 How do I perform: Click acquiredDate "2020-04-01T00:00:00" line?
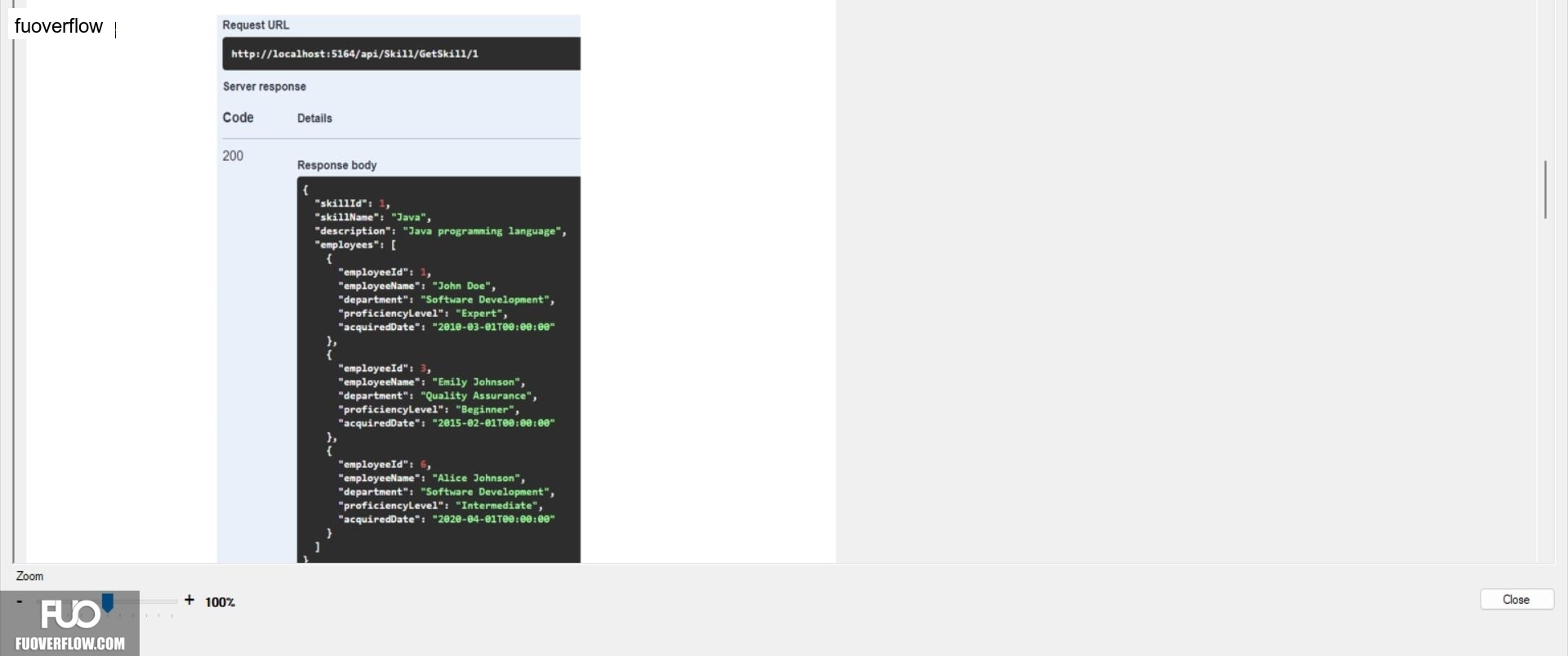pos(446,520)
